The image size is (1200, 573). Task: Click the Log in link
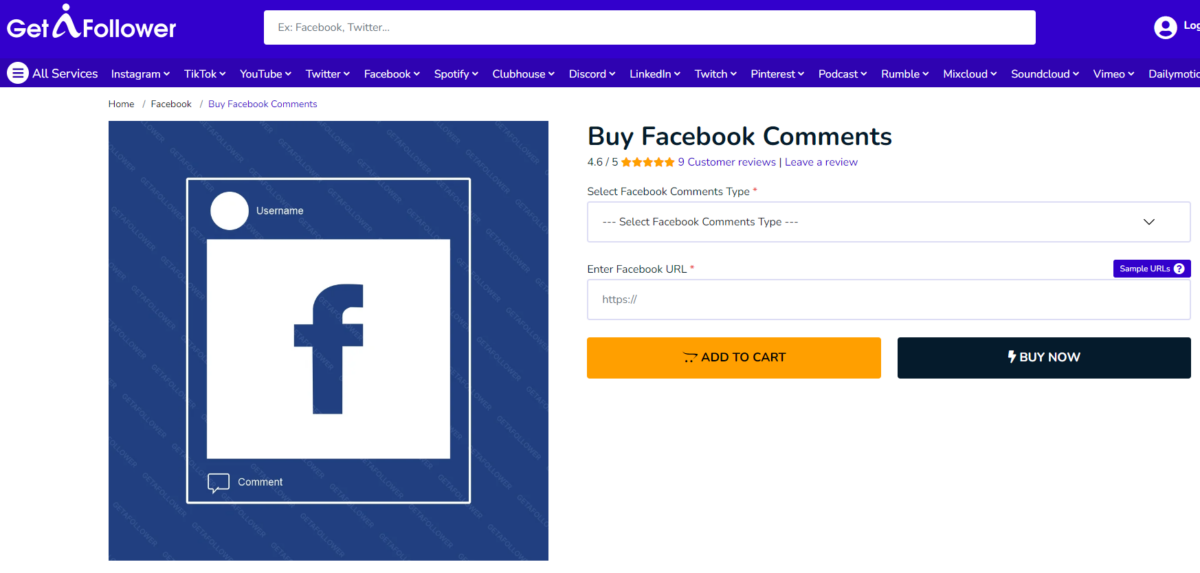pos(1191,28)
